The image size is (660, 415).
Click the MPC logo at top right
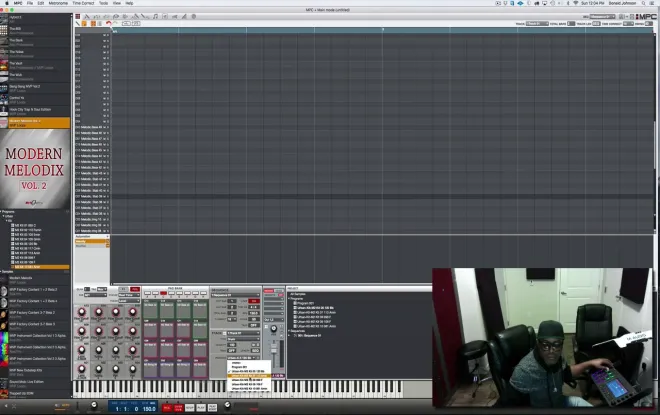pos(646,16)
